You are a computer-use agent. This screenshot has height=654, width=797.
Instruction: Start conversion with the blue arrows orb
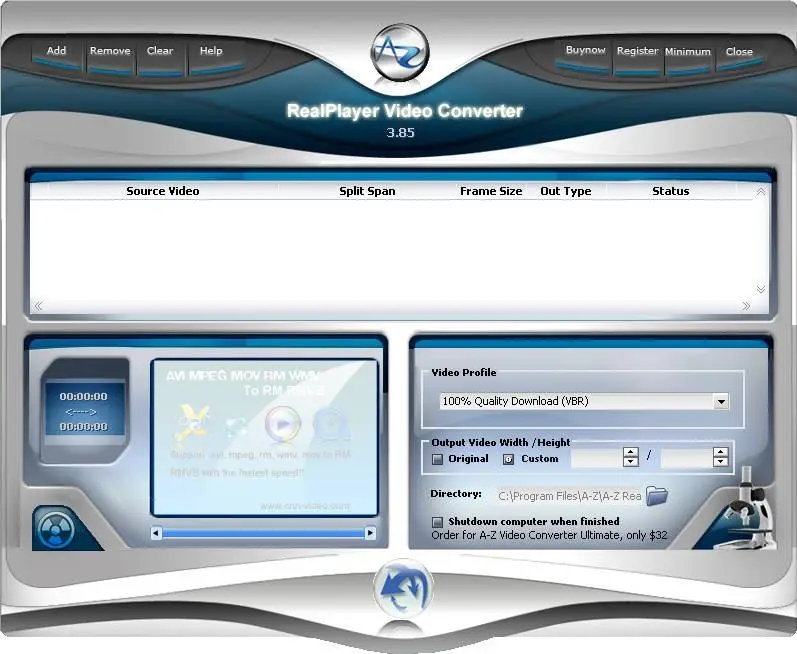coord(403,588)
